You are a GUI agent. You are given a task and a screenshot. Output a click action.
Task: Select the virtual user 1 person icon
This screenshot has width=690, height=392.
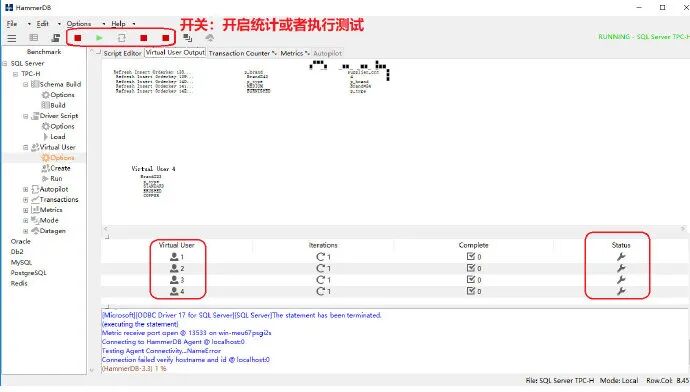tap(174, 256)
